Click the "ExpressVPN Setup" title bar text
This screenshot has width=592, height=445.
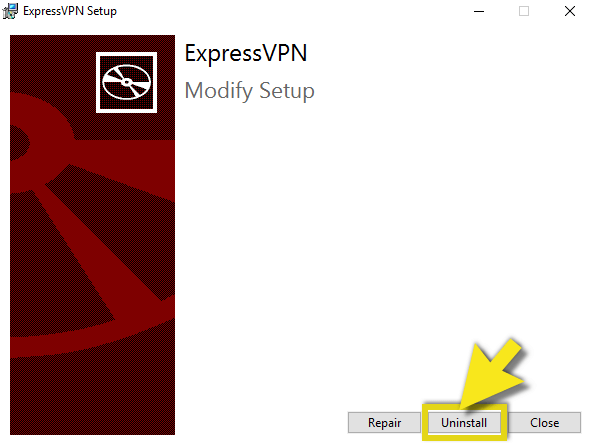coord(70,11)
